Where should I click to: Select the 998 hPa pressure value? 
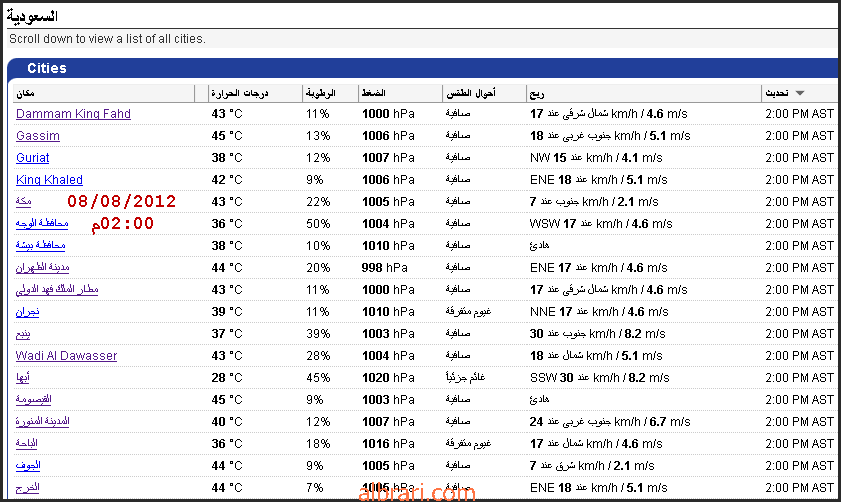pos(385,268)
